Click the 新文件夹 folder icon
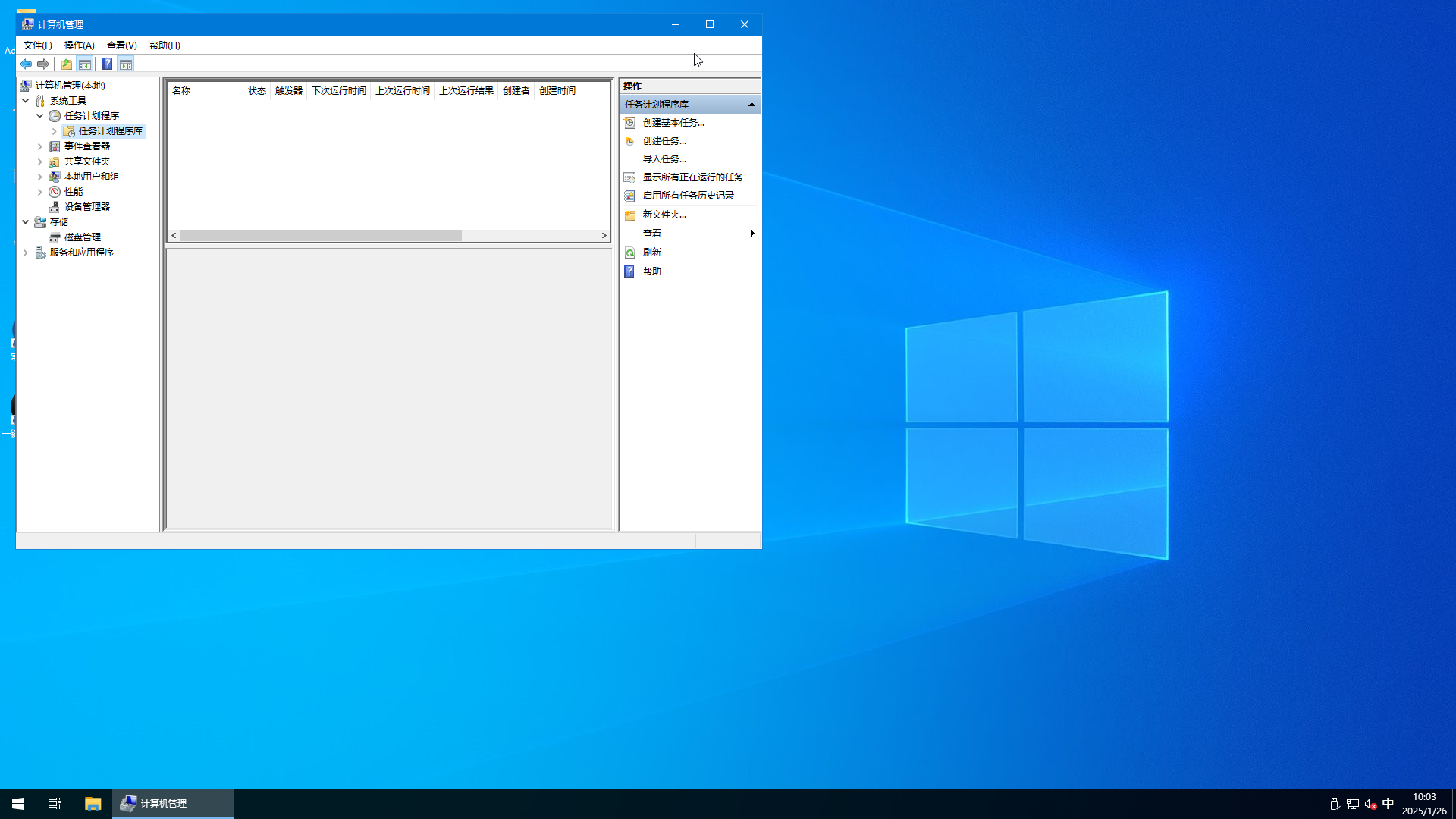Viewport: 1456px width, 819px height. tap(629, 215)
